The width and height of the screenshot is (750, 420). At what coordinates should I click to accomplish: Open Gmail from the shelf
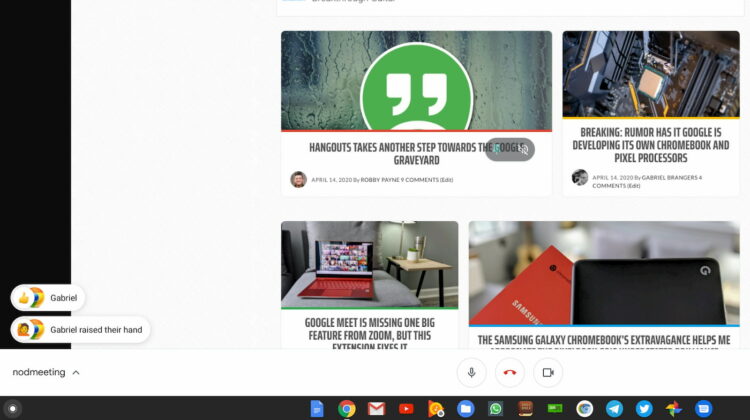pos(376,408)
